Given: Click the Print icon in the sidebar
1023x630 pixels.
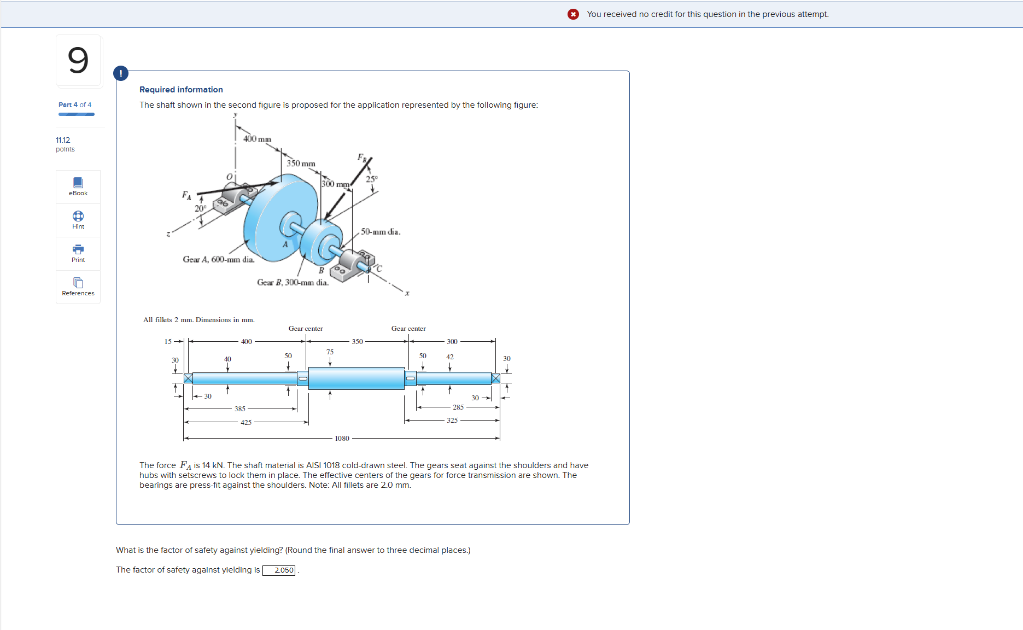Looking at the screenshot, I should pyautogui.click(x=78, y=249).
